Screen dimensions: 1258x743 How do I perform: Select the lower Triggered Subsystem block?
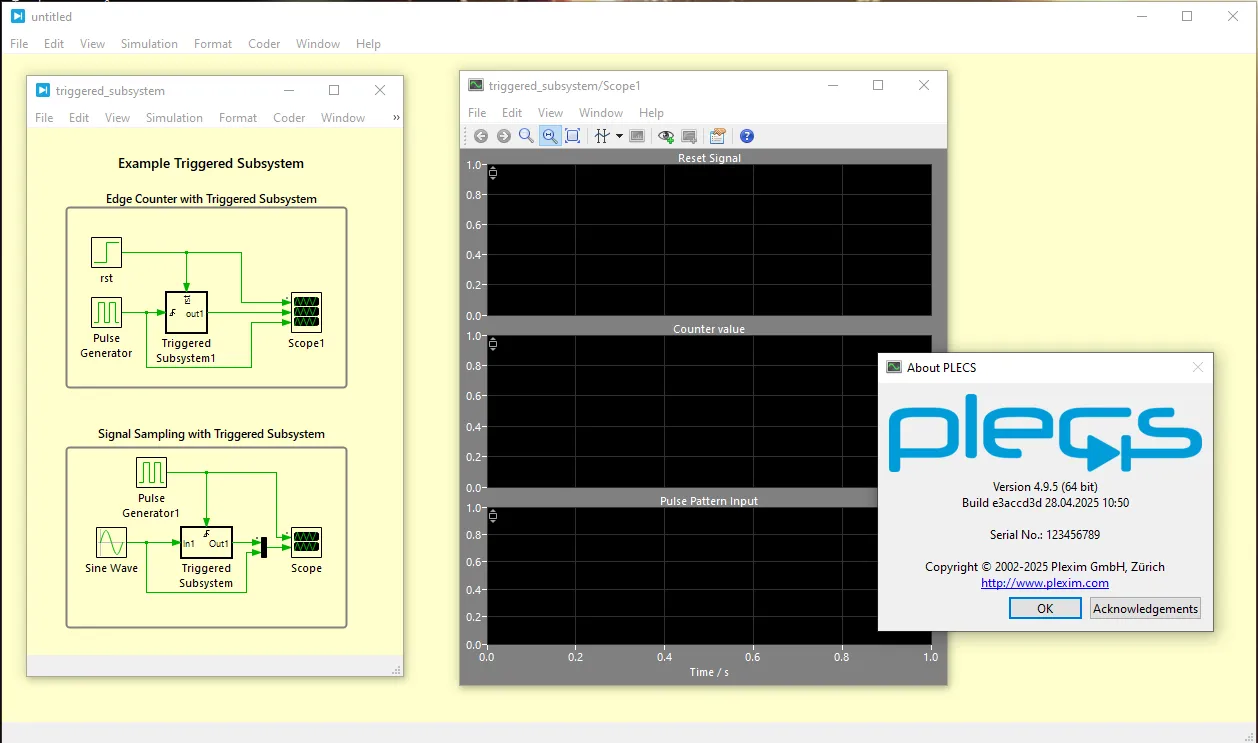[x=206, y=543]
